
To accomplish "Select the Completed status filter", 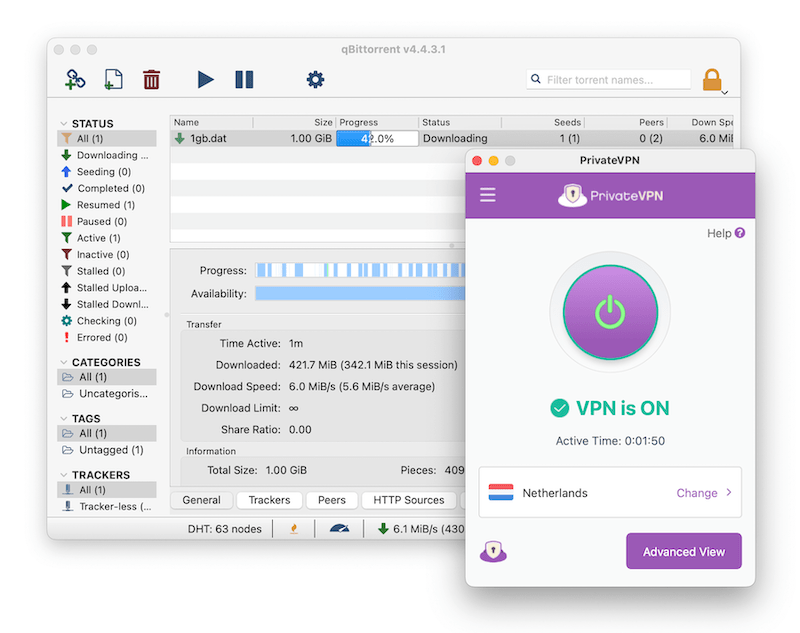I will 100,188.
